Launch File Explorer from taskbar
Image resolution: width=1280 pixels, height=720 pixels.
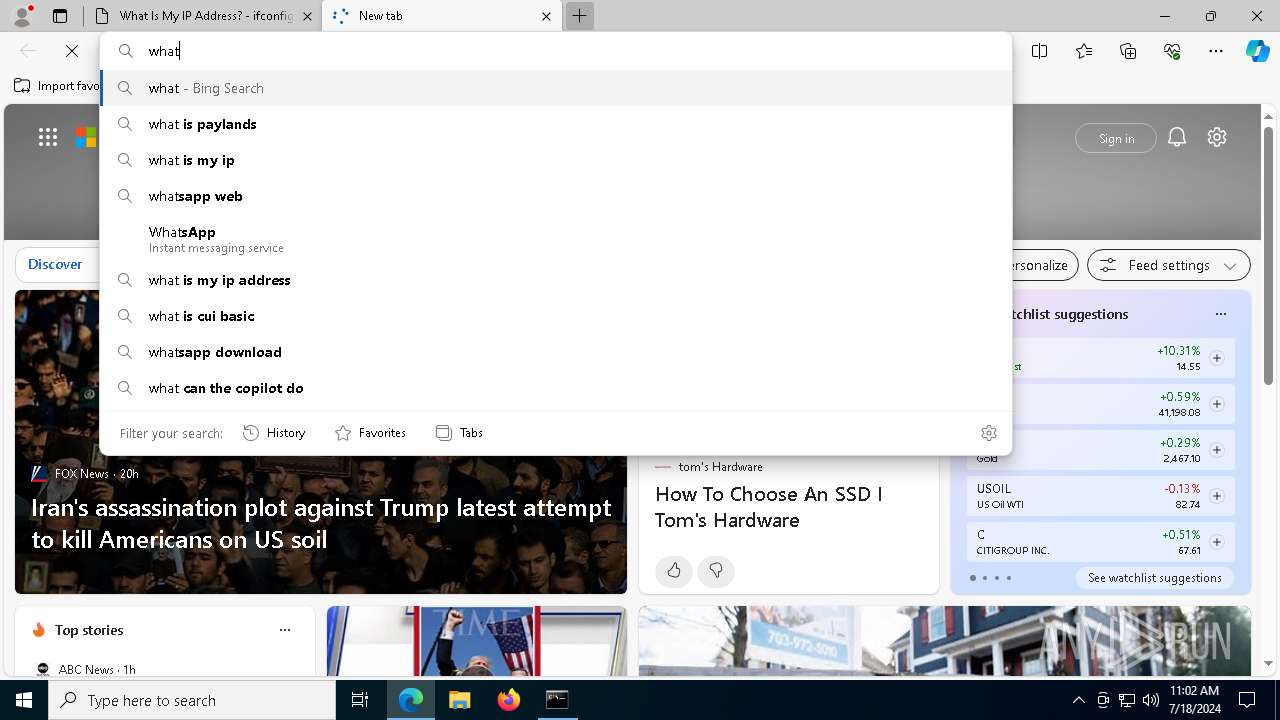459,700
